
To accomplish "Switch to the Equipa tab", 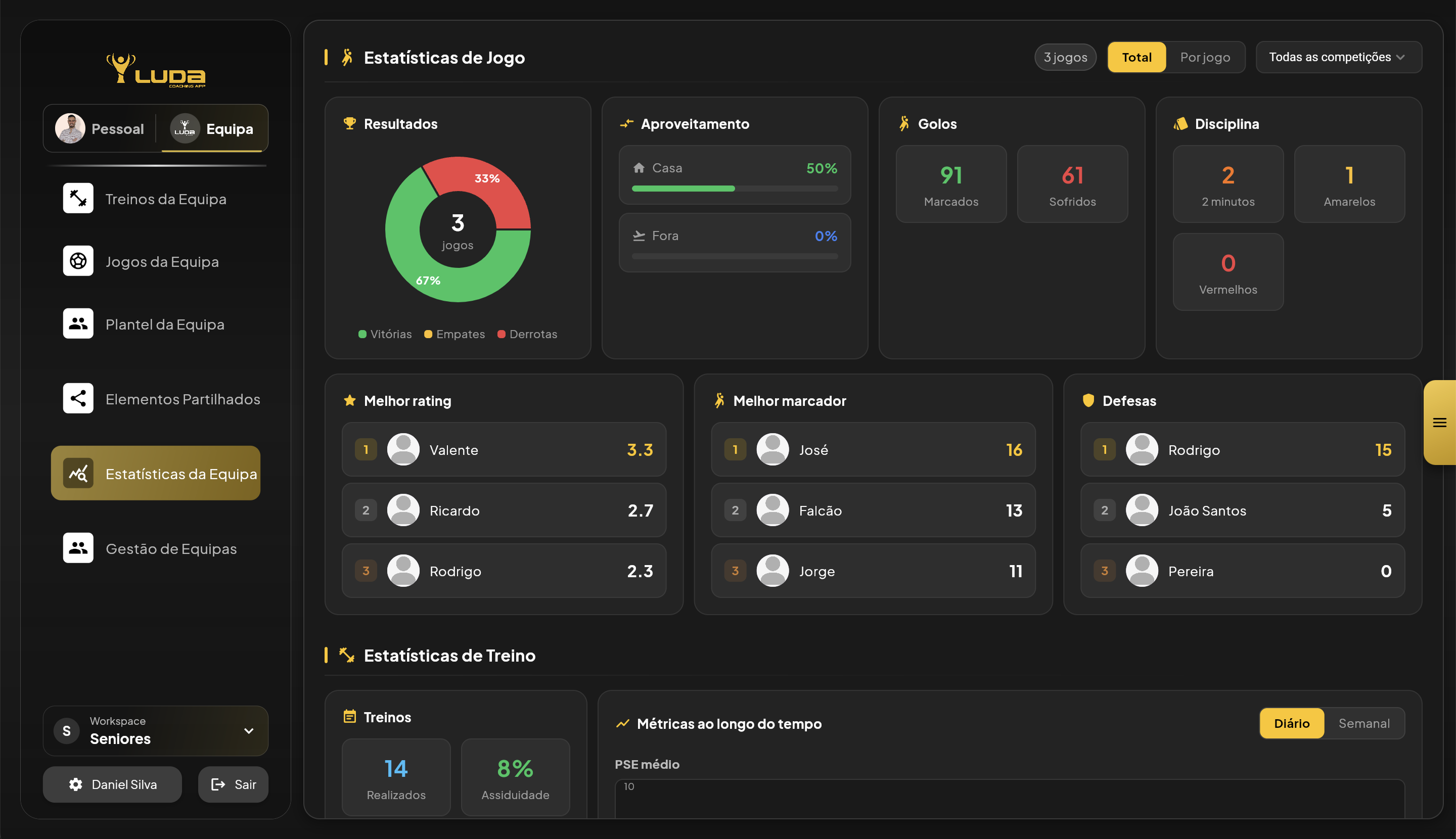I will pyautogui.click(x=212, y=128).
